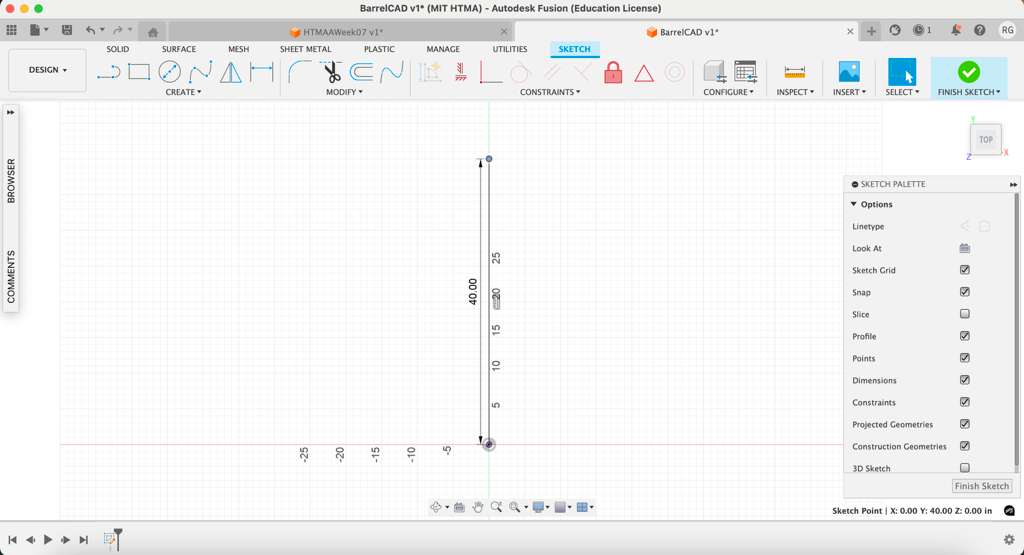Click the Measure ruler icon
This screenshot has height=555, width=1024.
tap(795, 72)
